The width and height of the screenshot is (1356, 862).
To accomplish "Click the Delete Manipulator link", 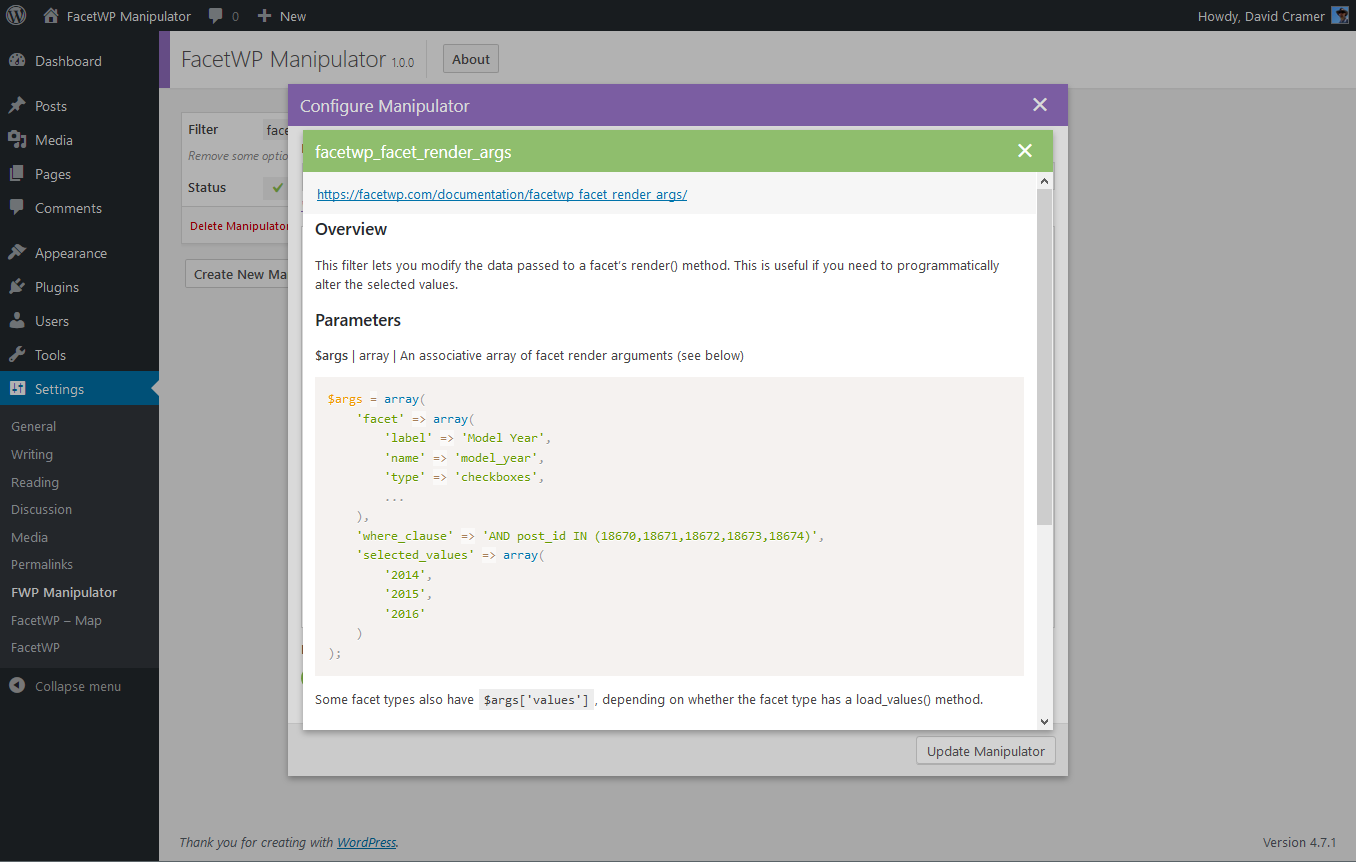I will (238, 226).
